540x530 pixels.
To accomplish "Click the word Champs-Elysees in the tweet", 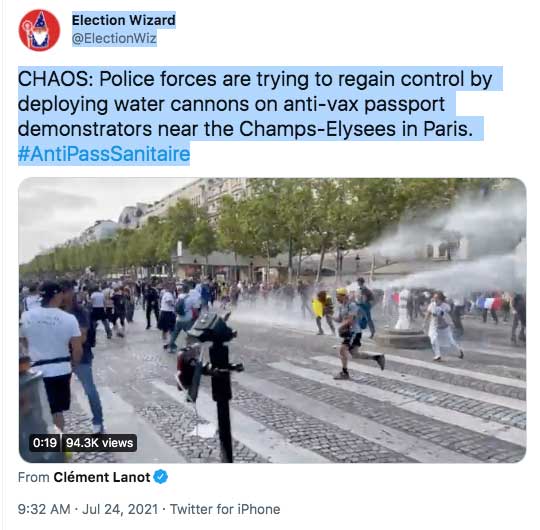I will click(317, 129).
